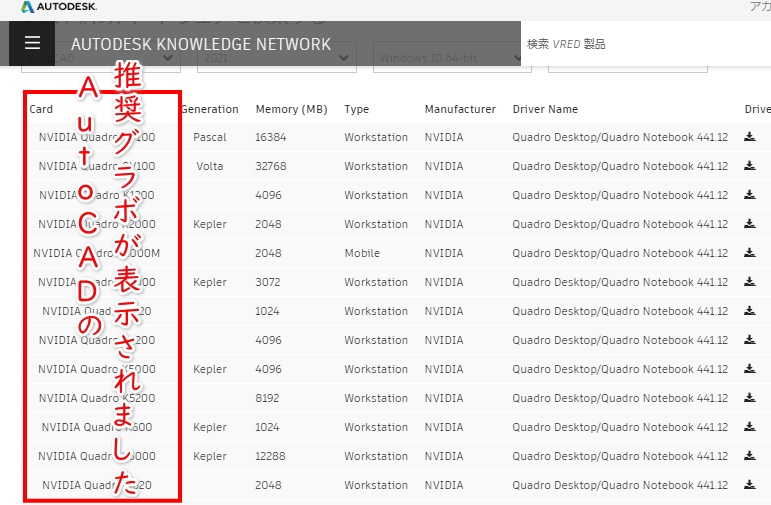
Task: Sort by the Memory (MB) column header
Action: tap(291, 109)
